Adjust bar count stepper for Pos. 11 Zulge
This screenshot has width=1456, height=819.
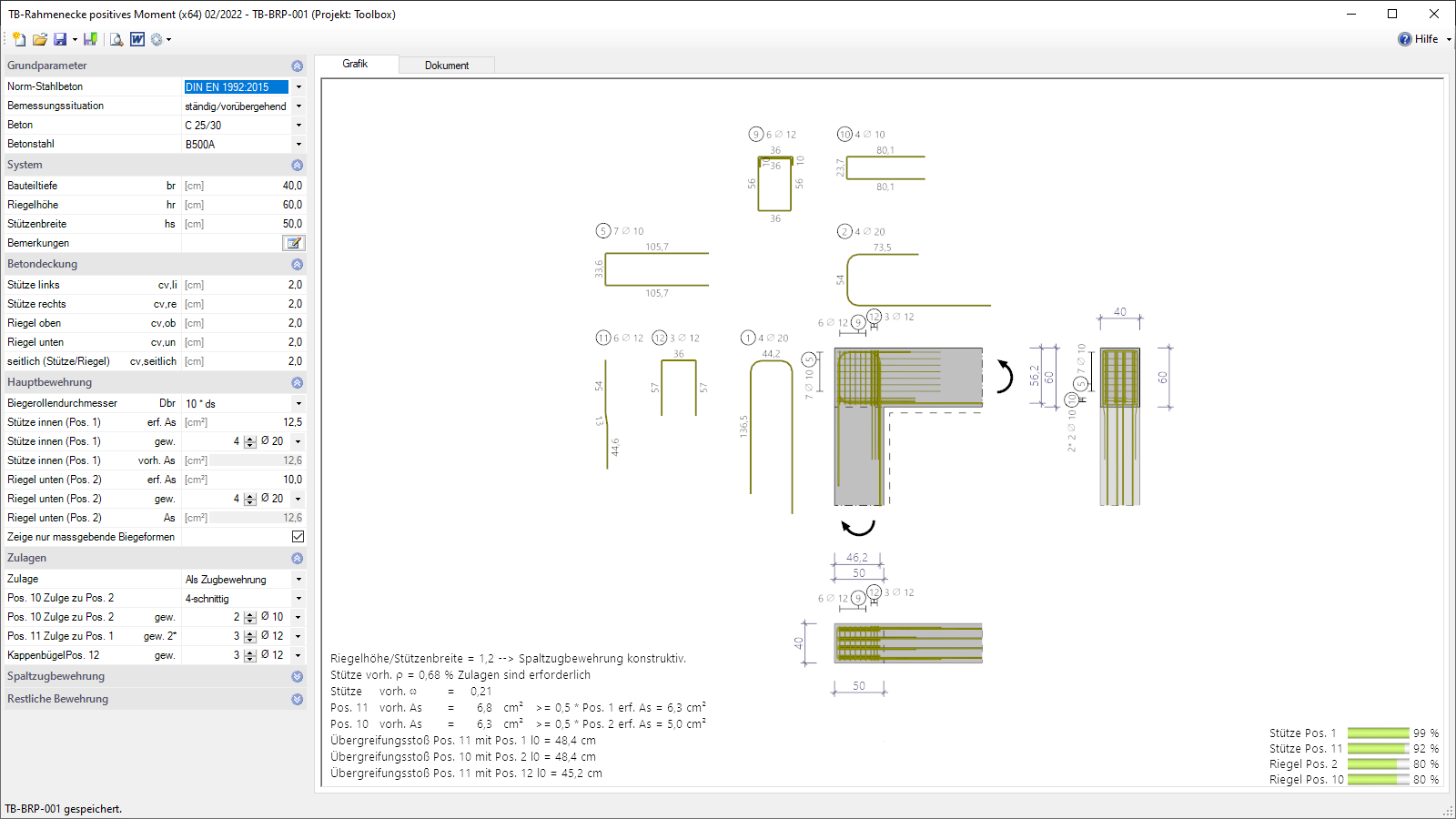coord(250,636)
